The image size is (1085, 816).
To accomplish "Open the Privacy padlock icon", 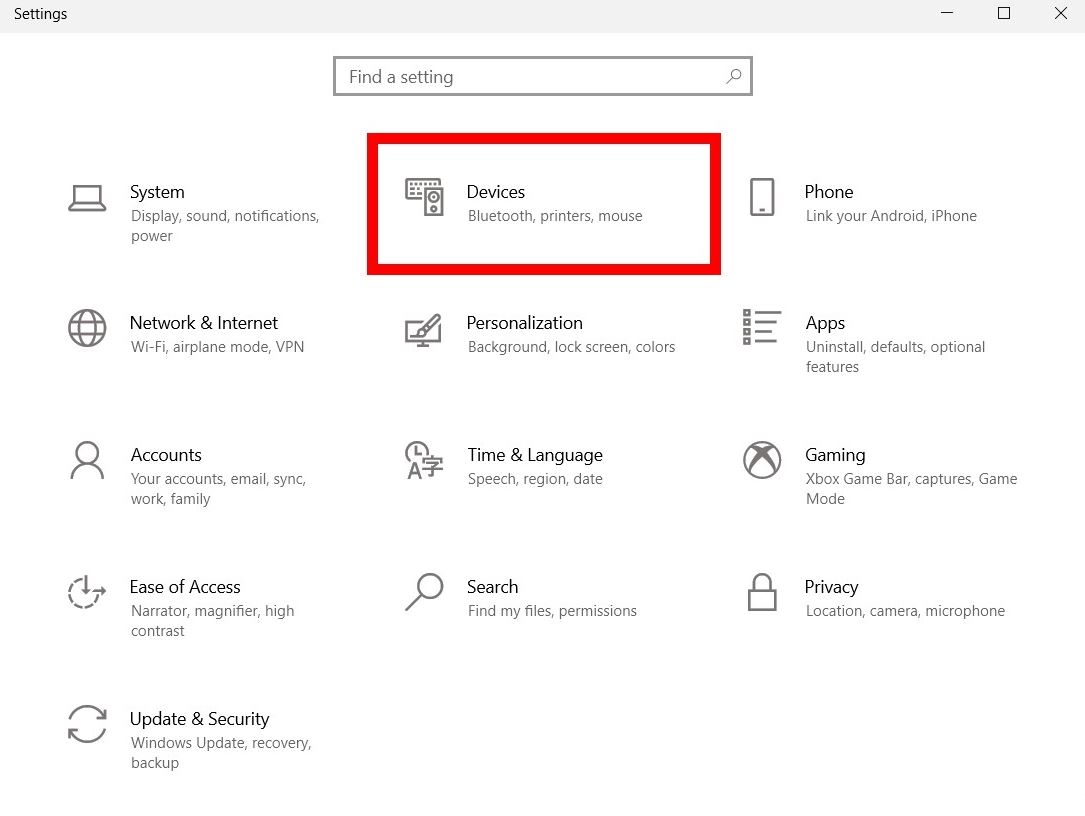I will [x=762, y=592].
